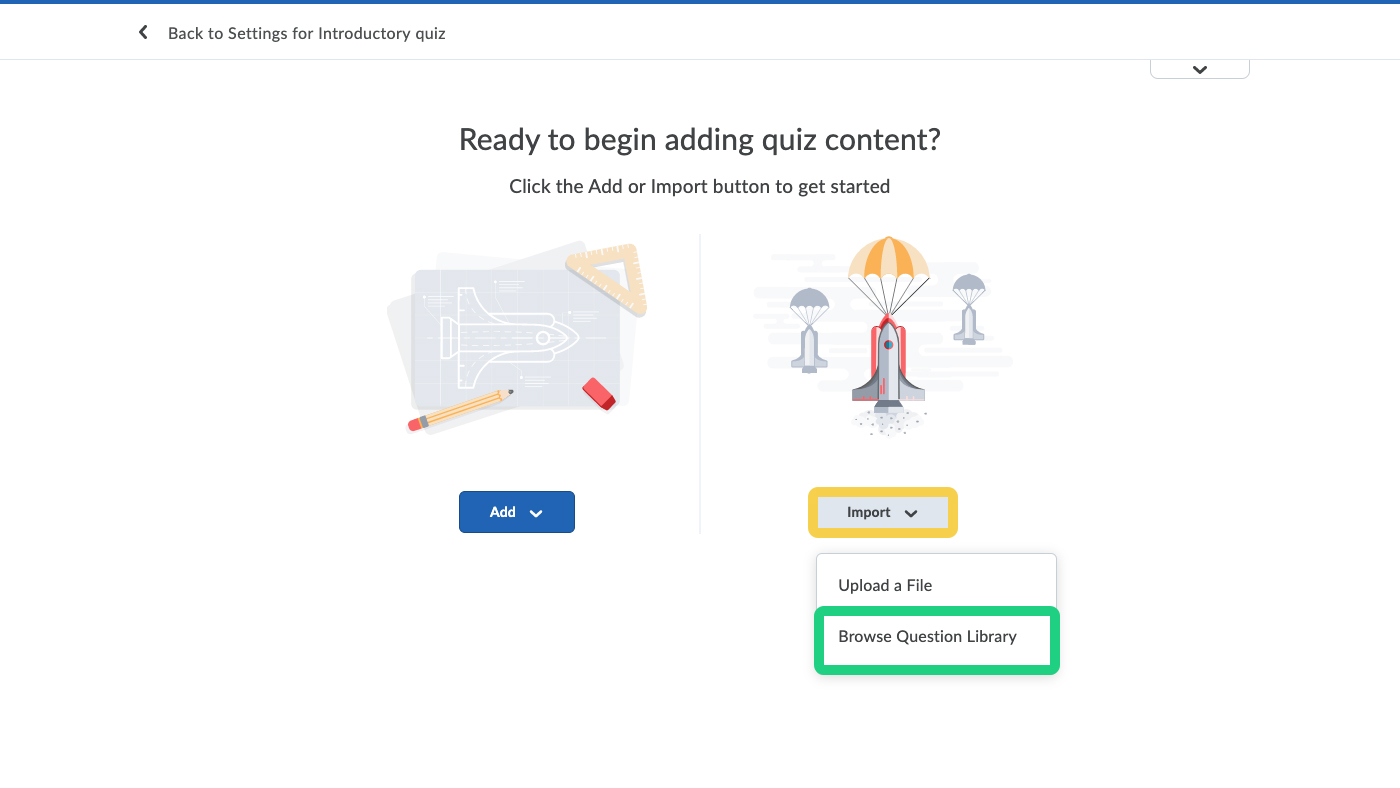This screenshot has height=788, width=1400.
Task: Click the red eraser graphic
Action: [x=598, y=393]
